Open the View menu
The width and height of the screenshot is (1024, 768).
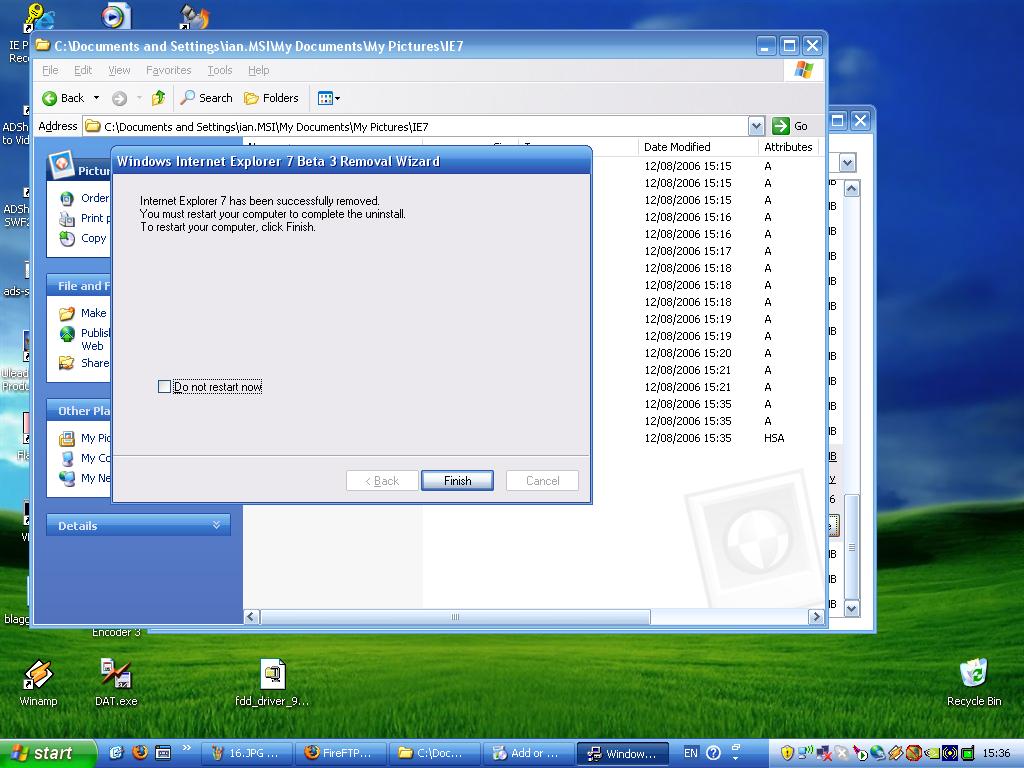pyautogui.click(x=119, y=70)
